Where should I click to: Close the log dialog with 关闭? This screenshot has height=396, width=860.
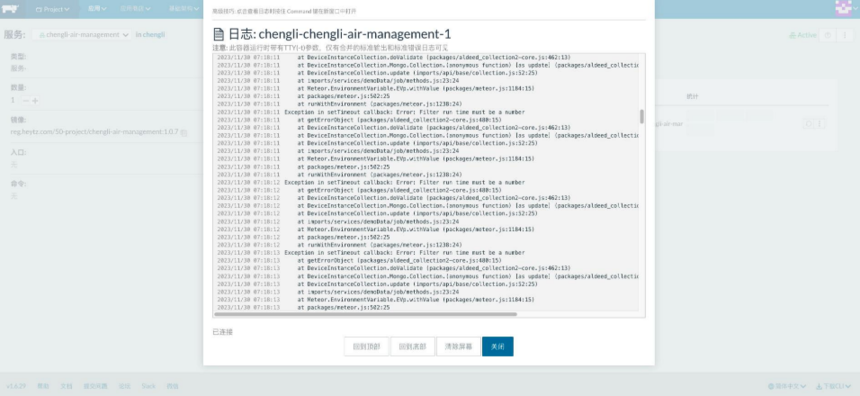click(x=497, y=347)
